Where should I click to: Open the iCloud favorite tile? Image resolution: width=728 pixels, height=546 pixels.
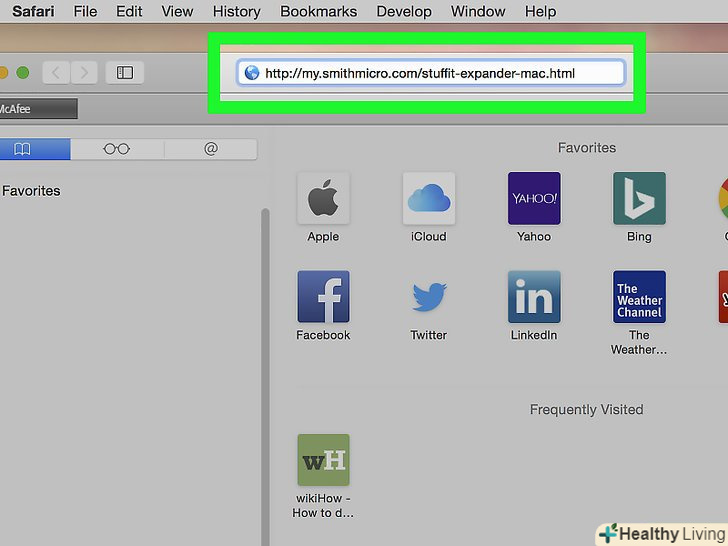pyautogui.click(x=429, y=198)
